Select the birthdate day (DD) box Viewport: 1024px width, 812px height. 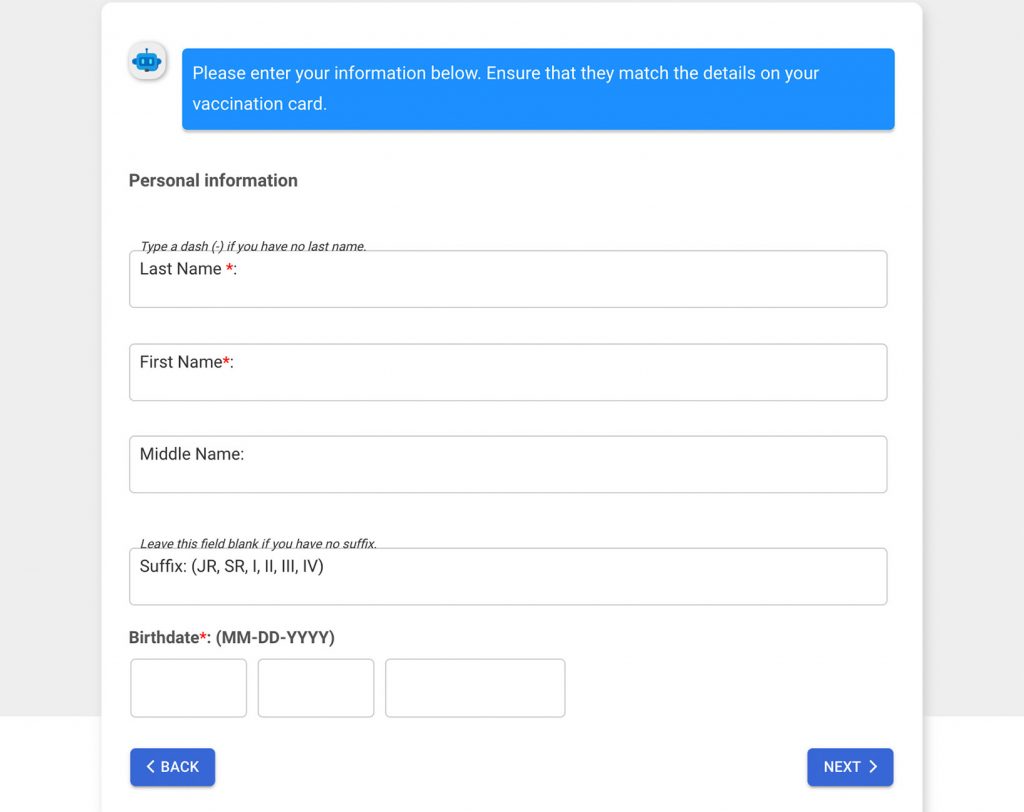click(x=316, y=688)
